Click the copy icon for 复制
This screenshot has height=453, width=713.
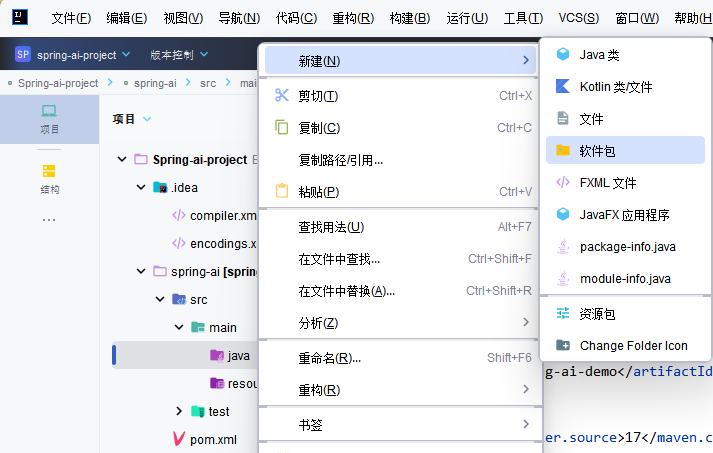[282, 127]
